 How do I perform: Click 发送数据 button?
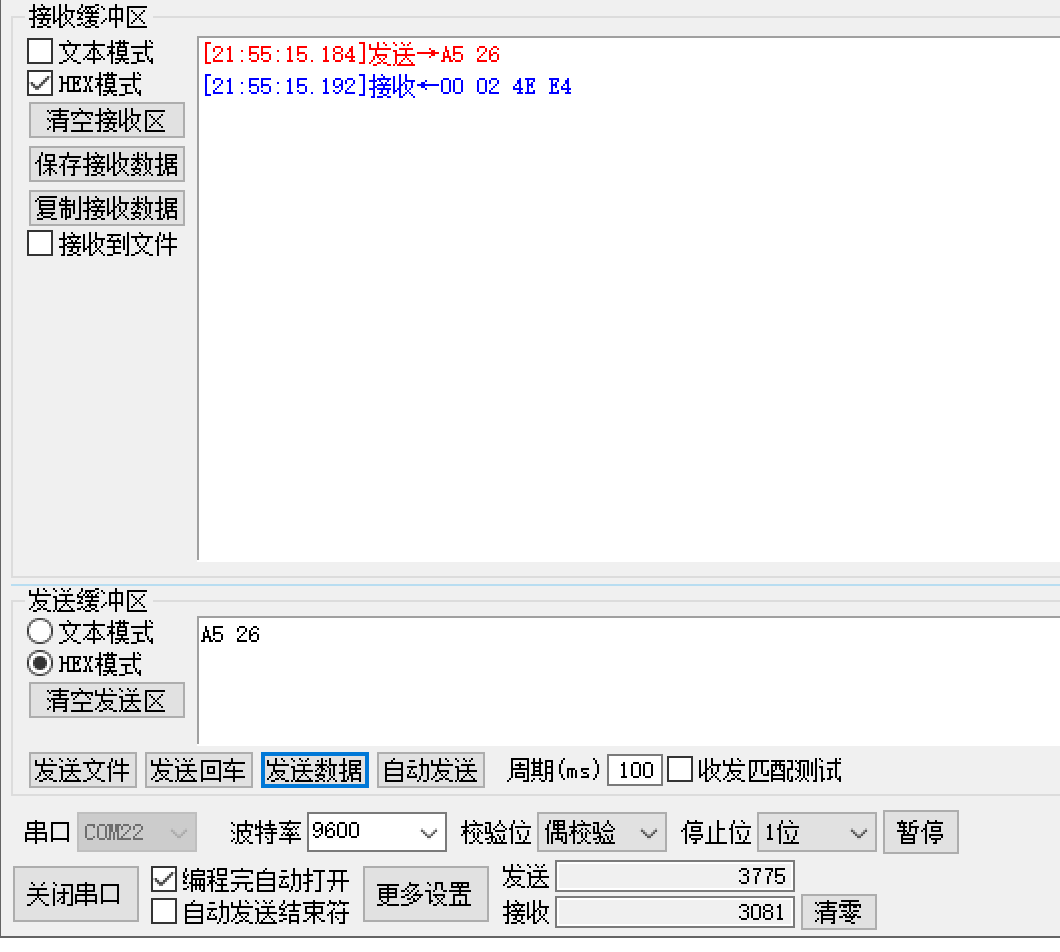click(314, 770)
